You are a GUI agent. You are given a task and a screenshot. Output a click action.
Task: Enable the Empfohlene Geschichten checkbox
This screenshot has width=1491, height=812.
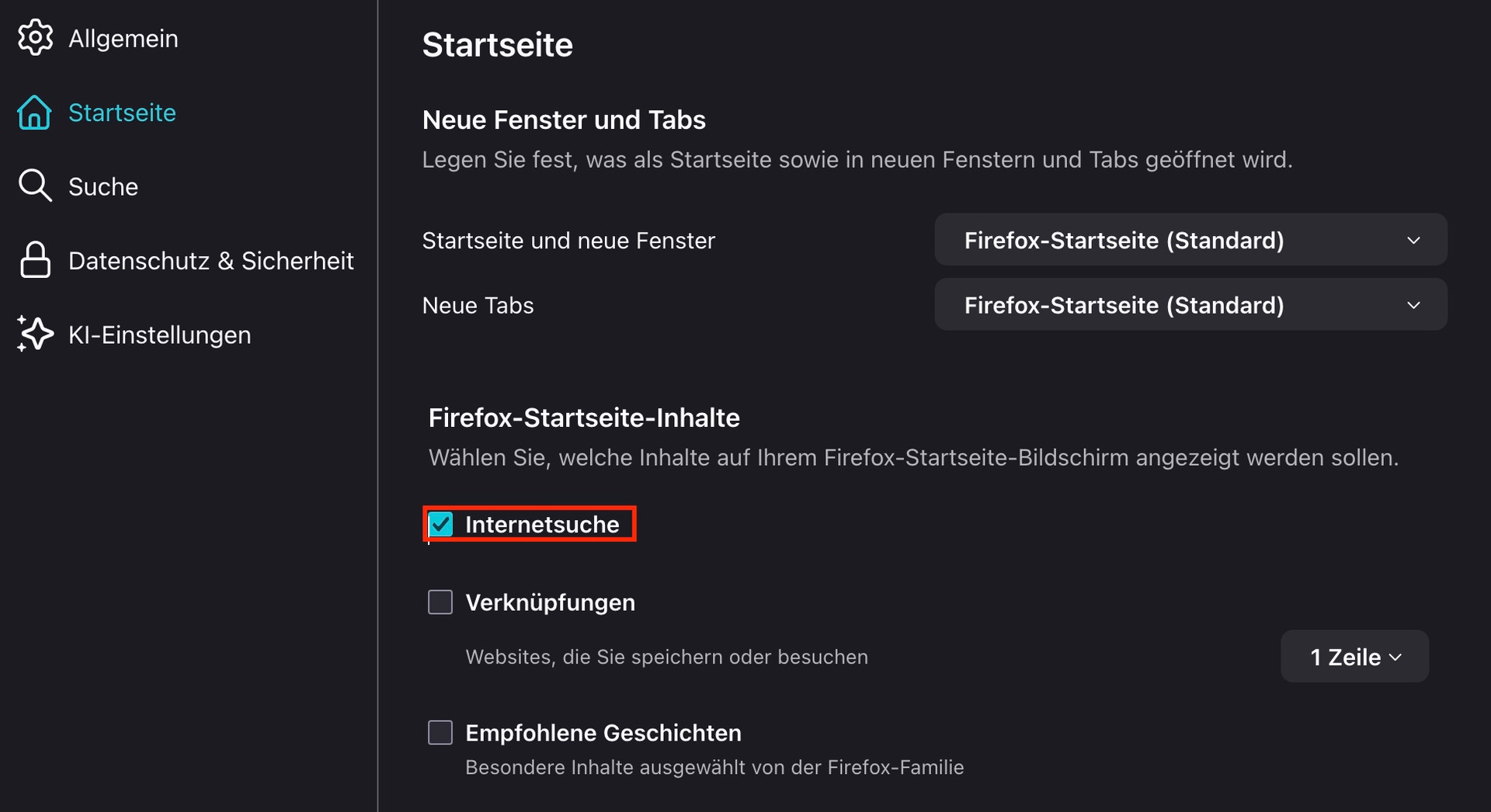click(440, 733)
